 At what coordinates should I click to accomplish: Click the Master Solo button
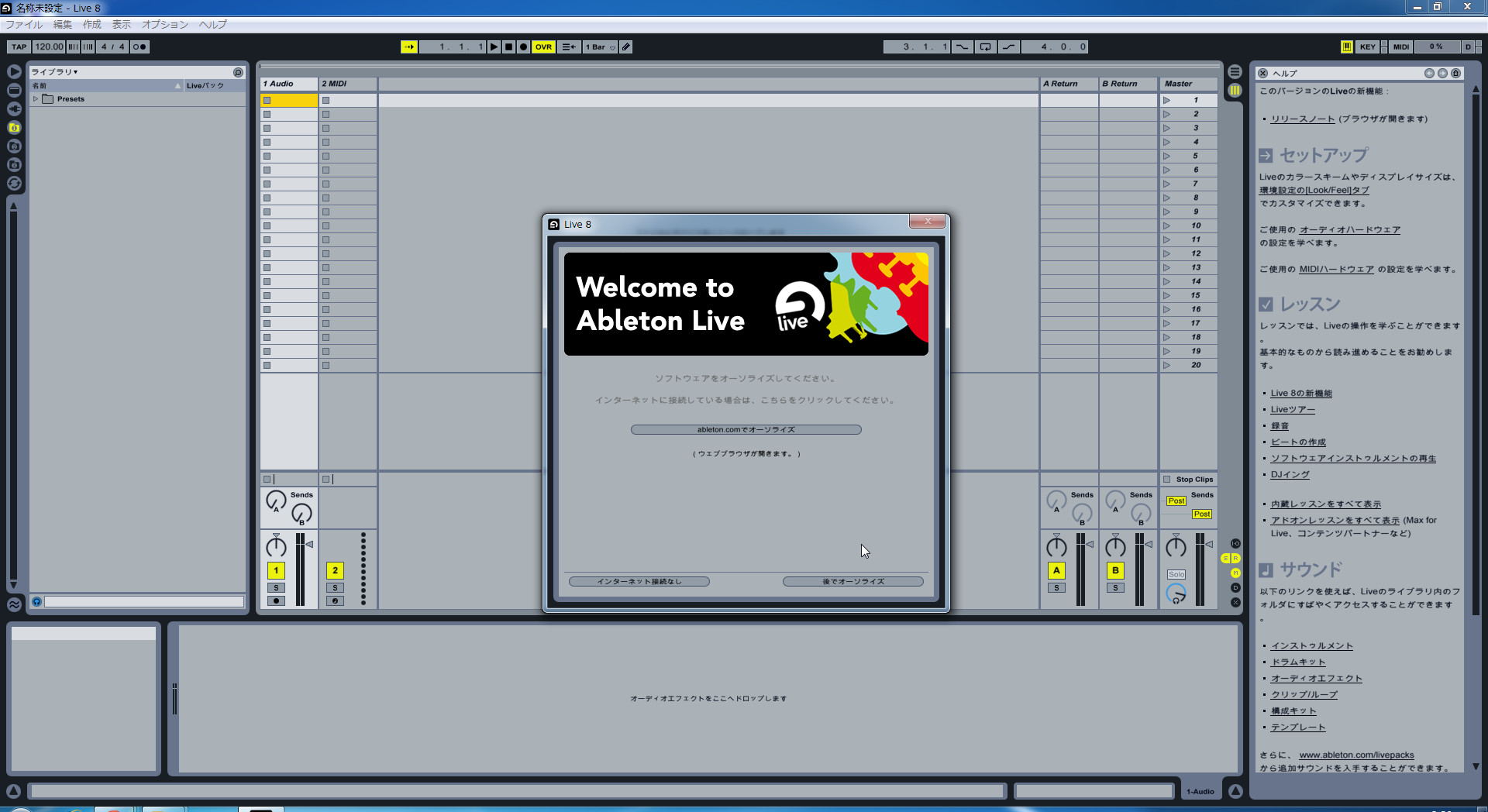pos(1176,574)
